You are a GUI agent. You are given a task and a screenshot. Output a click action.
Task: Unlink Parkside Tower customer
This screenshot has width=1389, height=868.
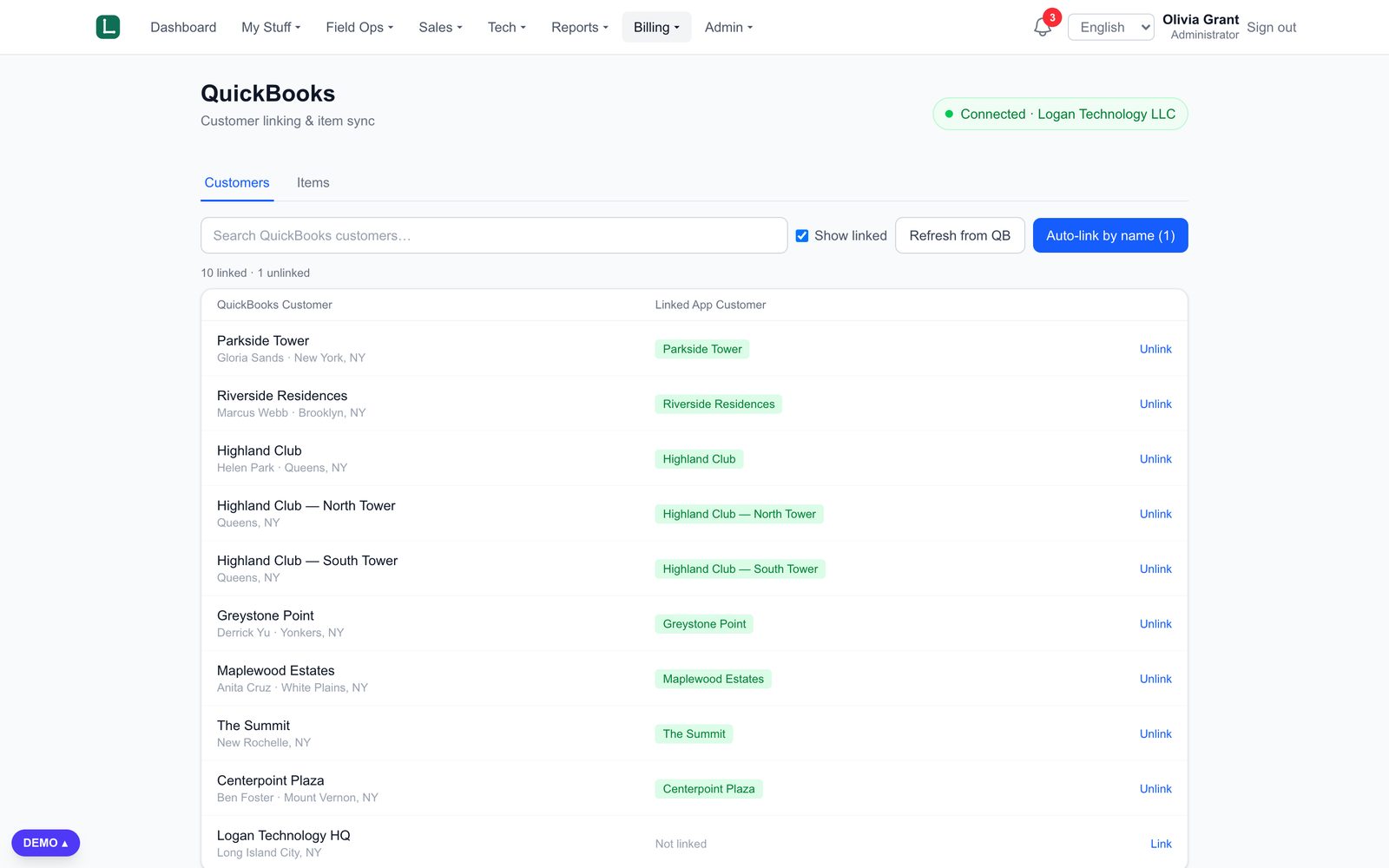1155,349
